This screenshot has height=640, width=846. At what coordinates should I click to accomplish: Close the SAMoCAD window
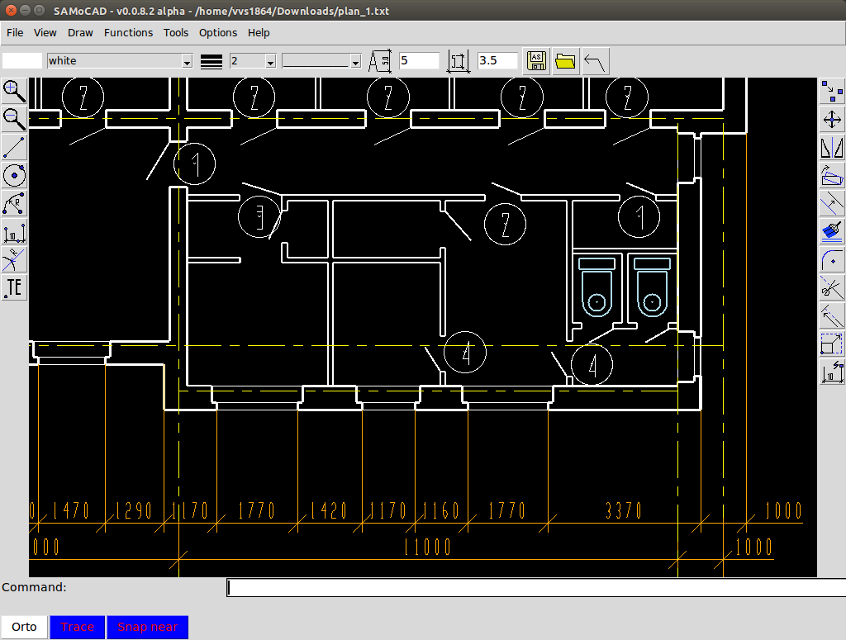point(11,10)
